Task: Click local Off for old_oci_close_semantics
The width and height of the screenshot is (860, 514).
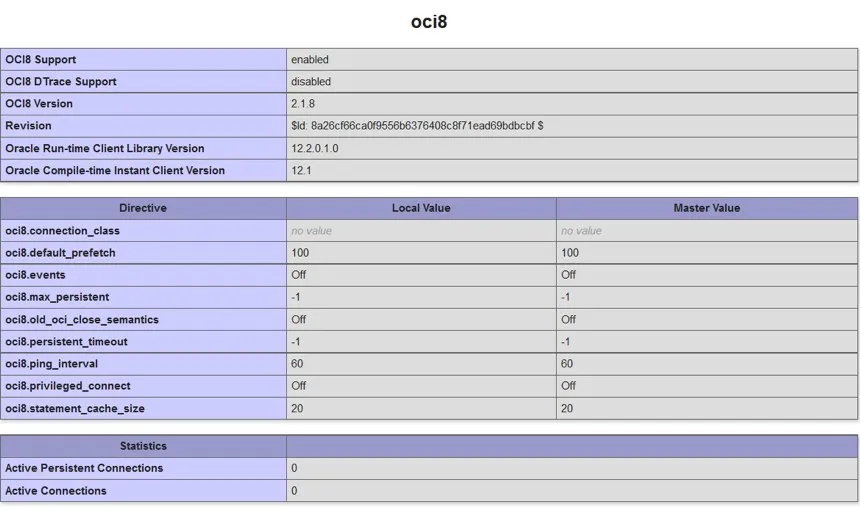Action: pyautogui.click(x=299, y=319)
